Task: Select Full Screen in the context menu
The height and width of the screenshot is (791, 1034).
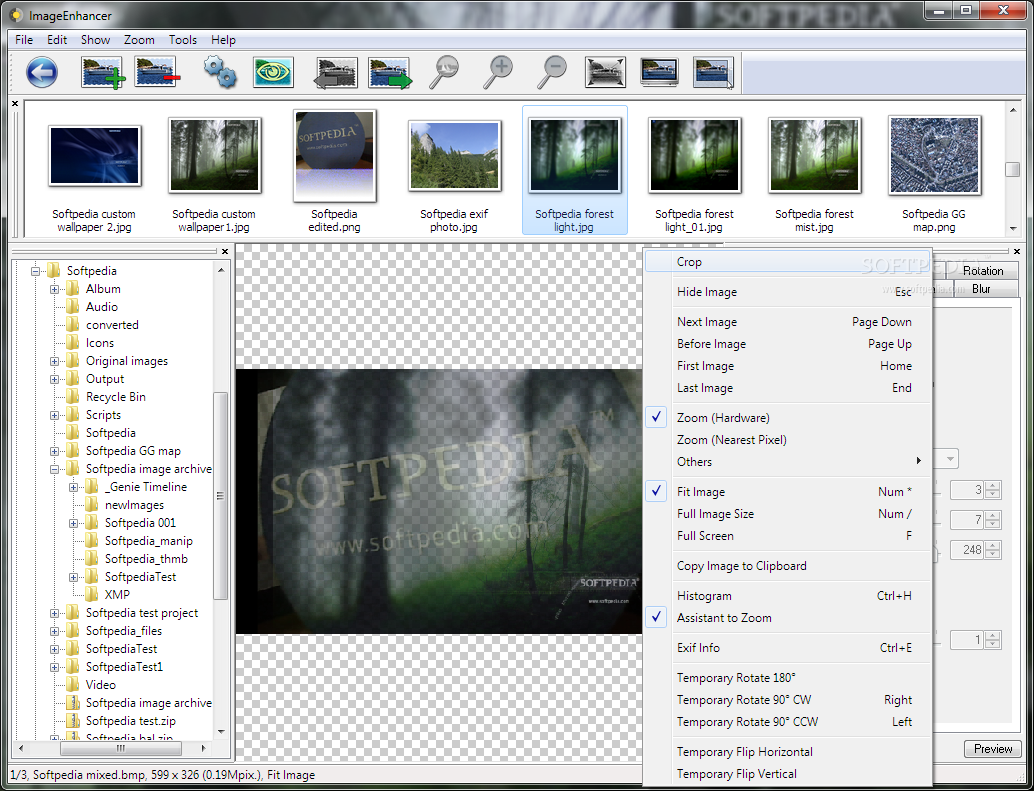Action: (x=787, y=536)
